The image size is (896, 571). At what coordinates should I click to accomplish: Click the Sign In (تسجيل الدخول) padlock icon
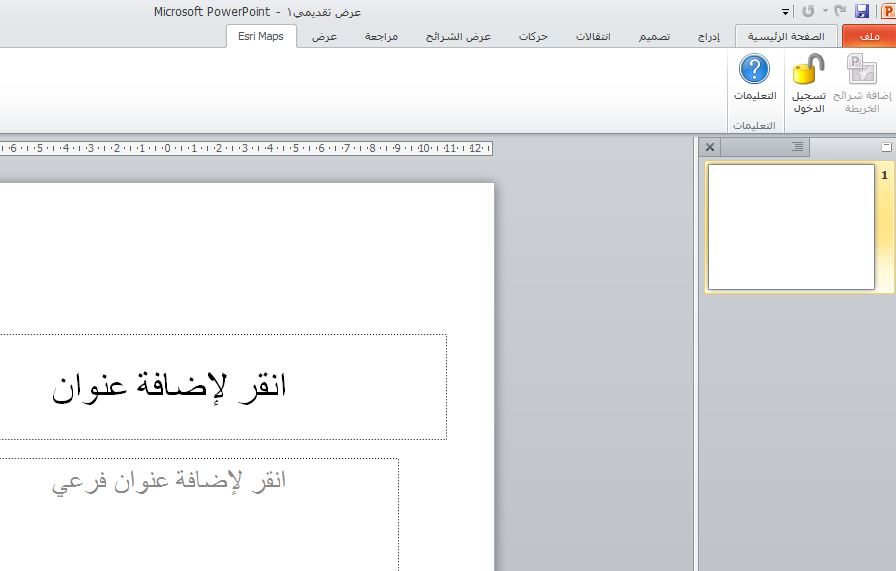coord(809,69)
